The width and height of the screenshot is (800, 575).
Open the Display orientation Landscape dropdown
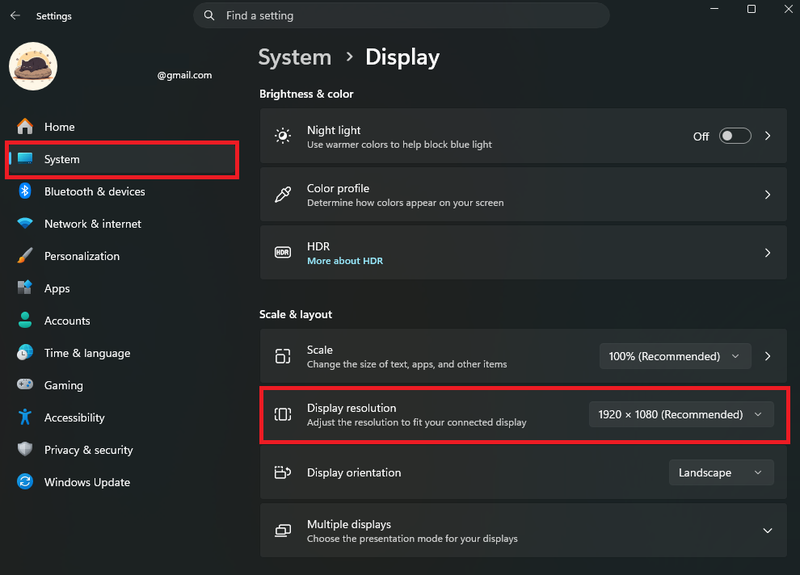tap(721, 472)
